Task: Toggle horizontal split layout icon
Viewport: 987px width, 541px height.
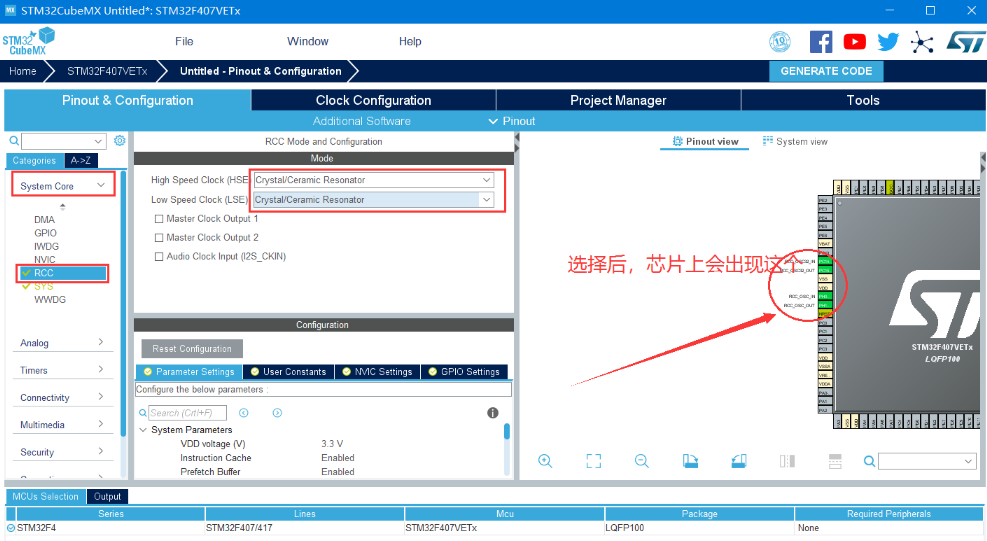Action: 835,461
